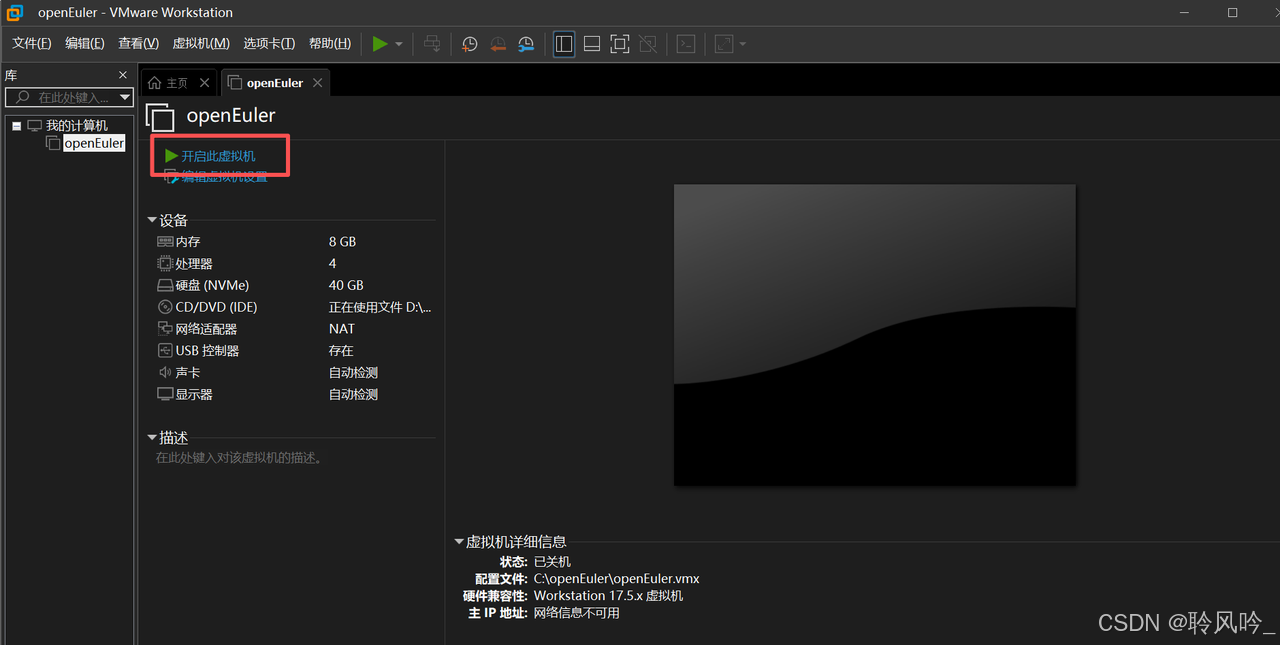Viewport: 1280px width, 645px height.
Task: Open the 查看(V) menu
Action: [138, 44]
